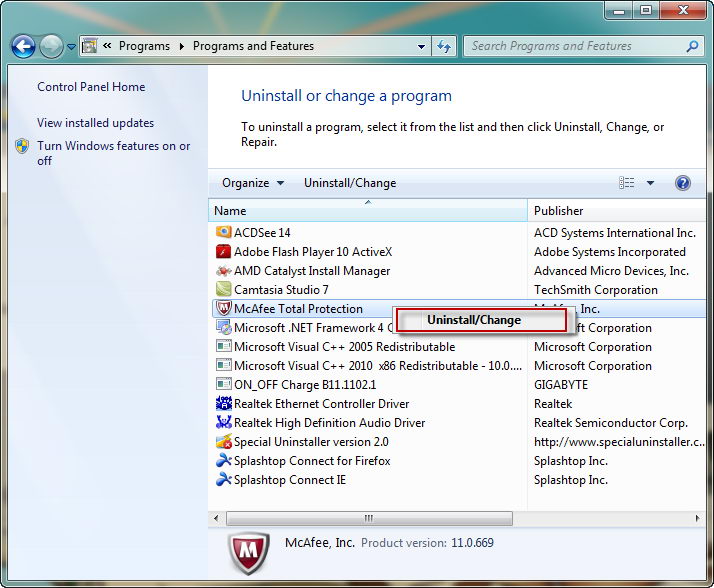Choose Uninstall/Change in the context menu
The image size is (714, 588).
(x=481, y=320)
